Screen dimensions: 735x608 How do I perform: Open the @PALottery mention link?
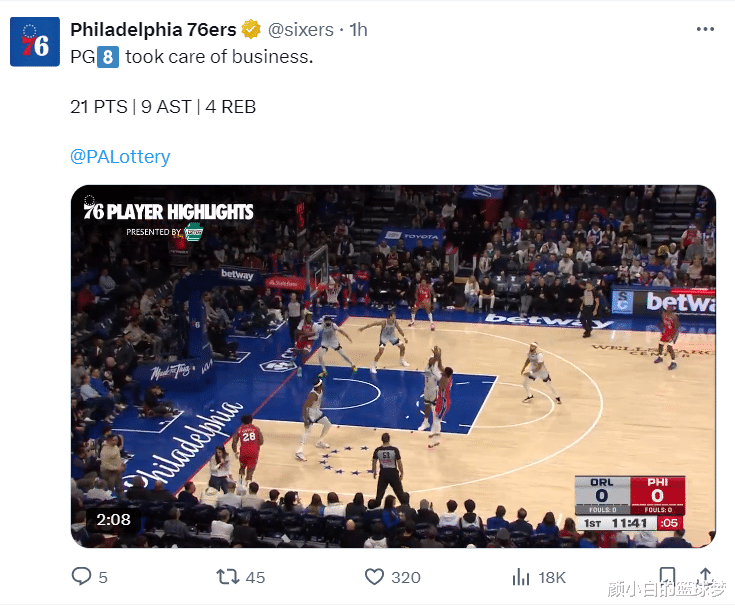pyautogui.click(x=120, y=156)
